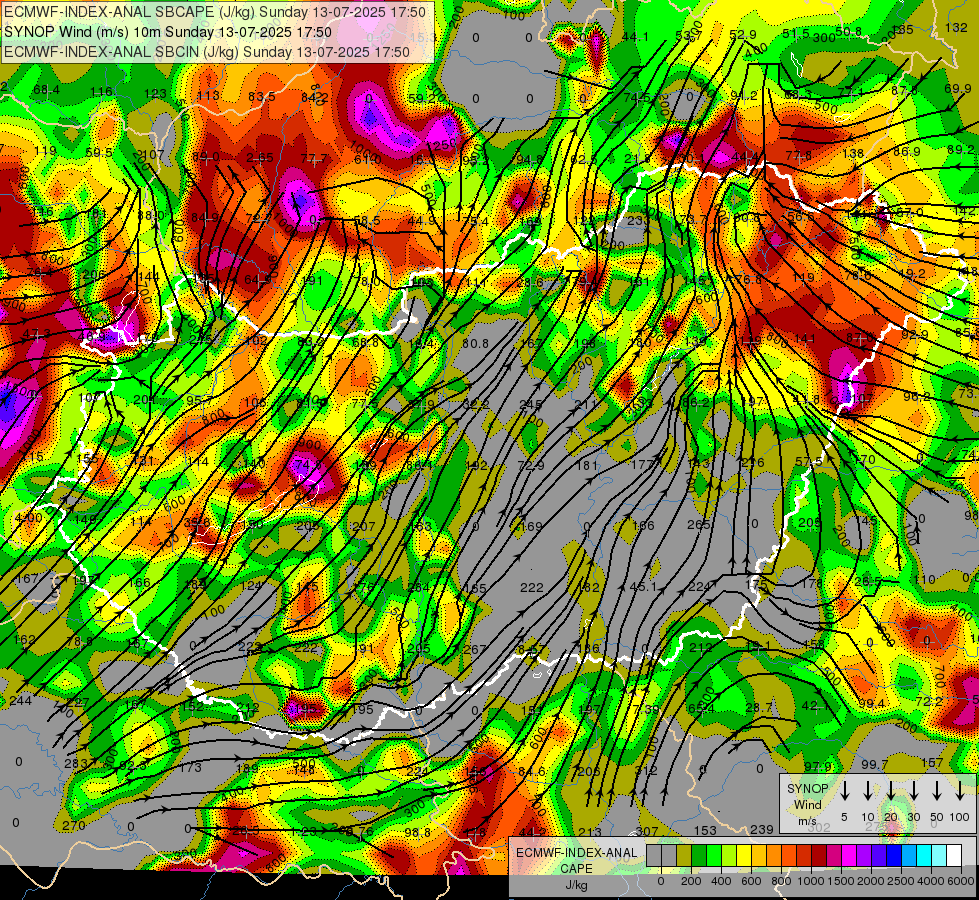Image resolution: width=979 pixels, height=900 pixels.
Task: Click the 1500 tick label on CAPE scale
Action: pos(841,881)
